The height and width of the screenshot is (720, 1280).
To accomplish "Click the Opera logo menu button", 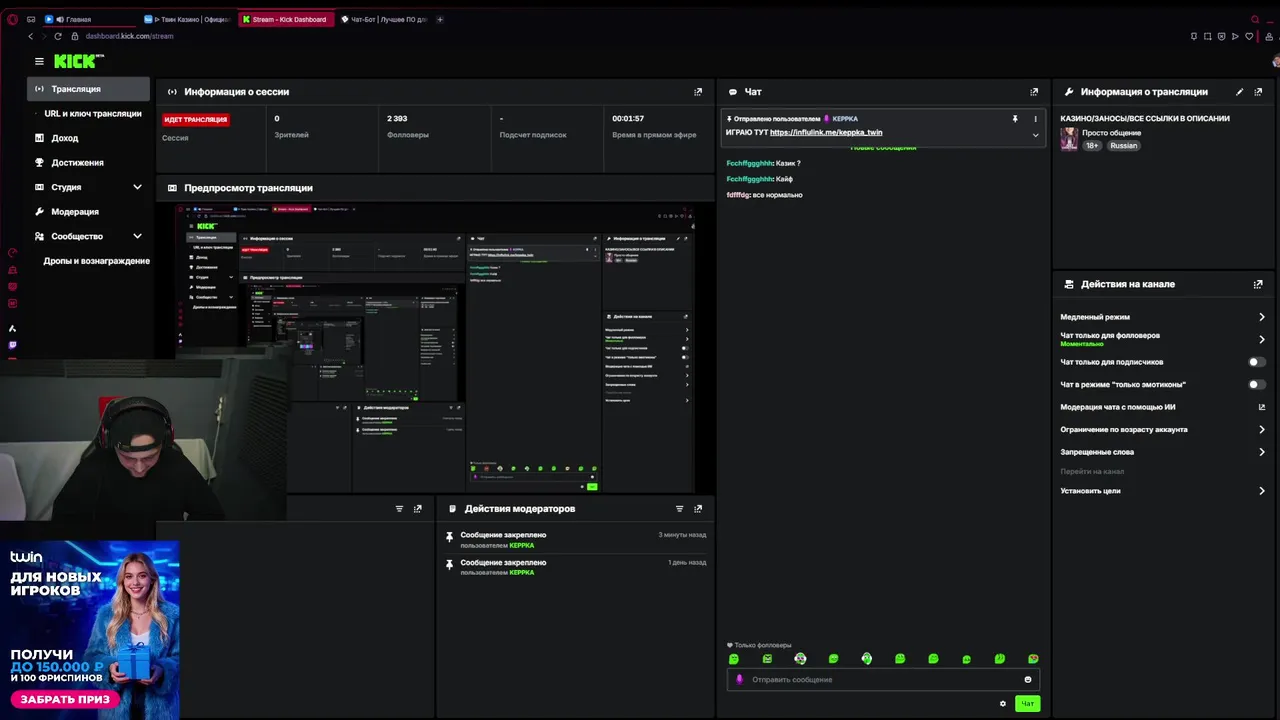I will click(x=12, y=19).
